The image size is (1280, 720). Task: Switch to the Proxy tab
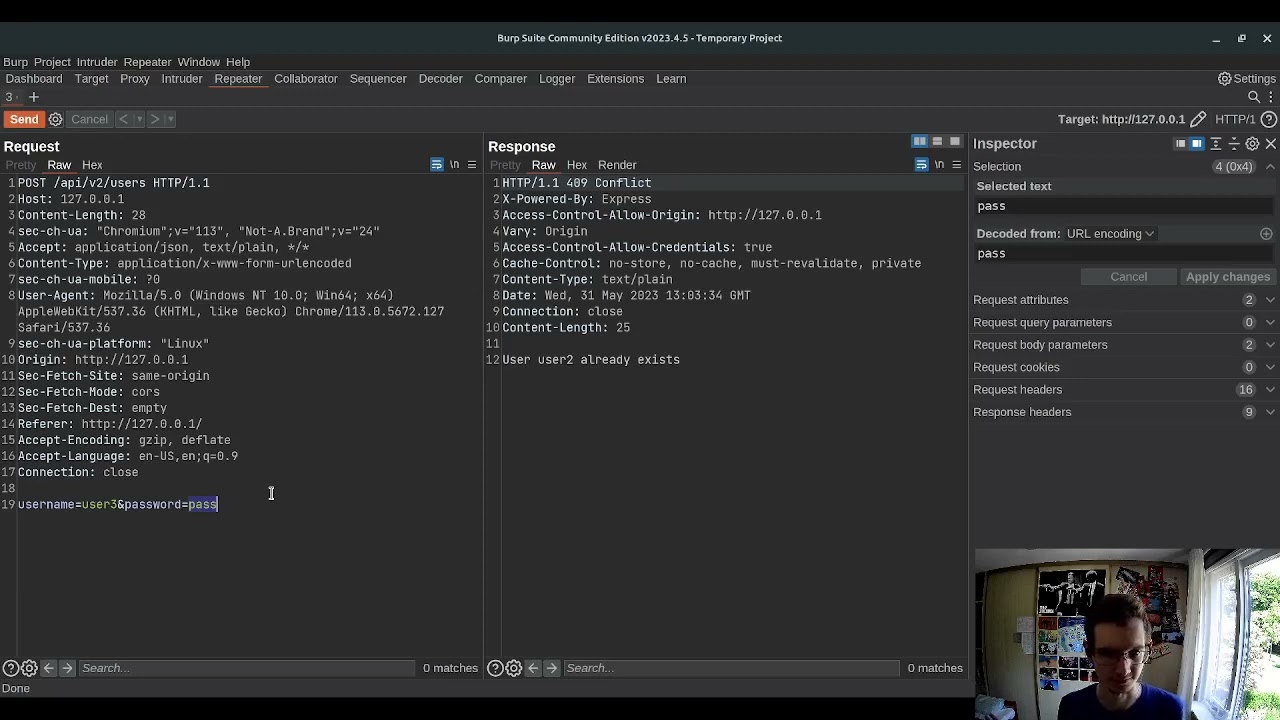[x=134, y=79]
